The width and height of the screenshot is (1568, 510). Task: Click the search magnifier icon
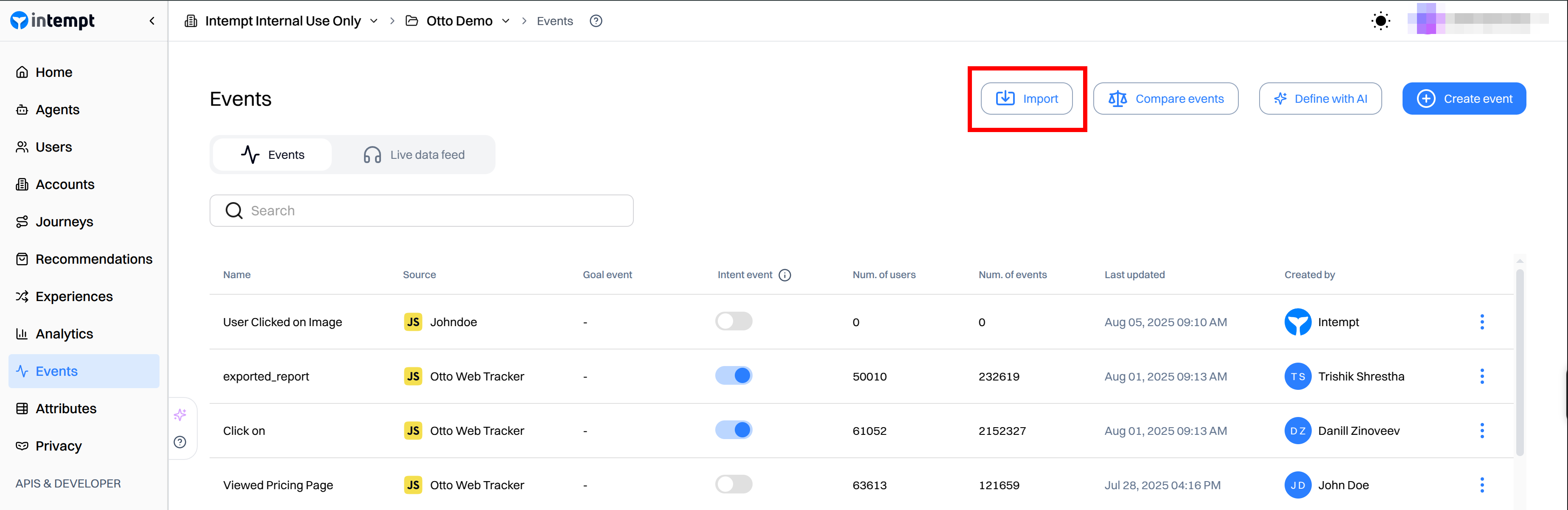click(234, 211)
